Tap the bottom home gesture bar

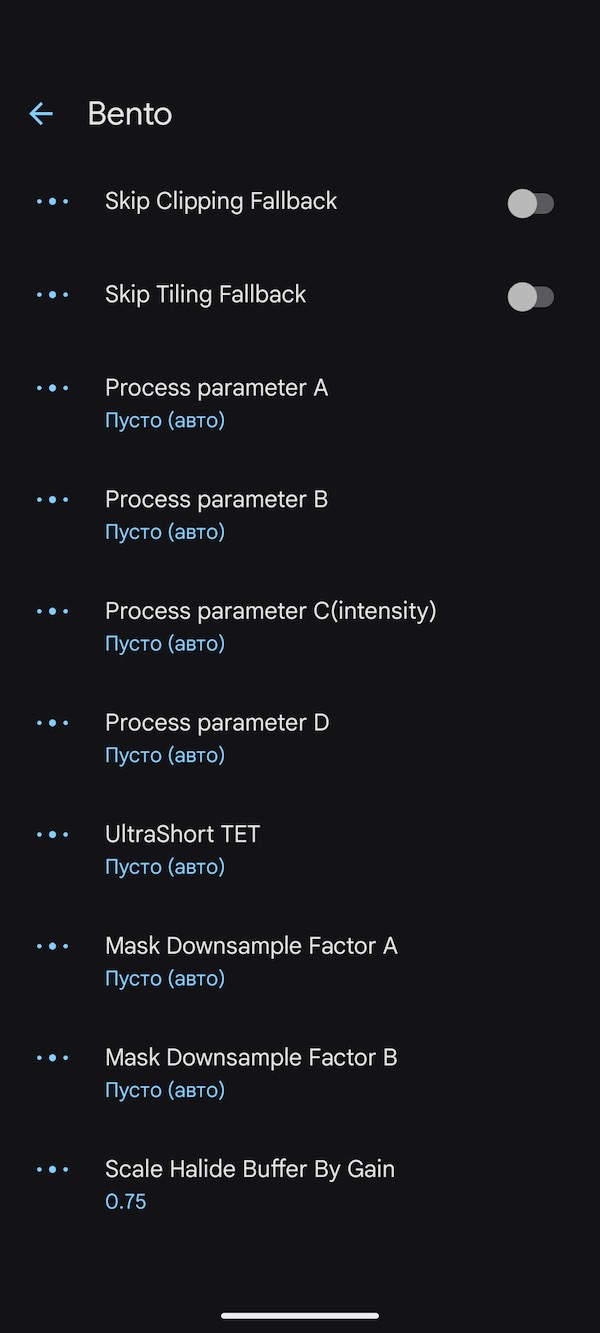[x=300, y=1315]
